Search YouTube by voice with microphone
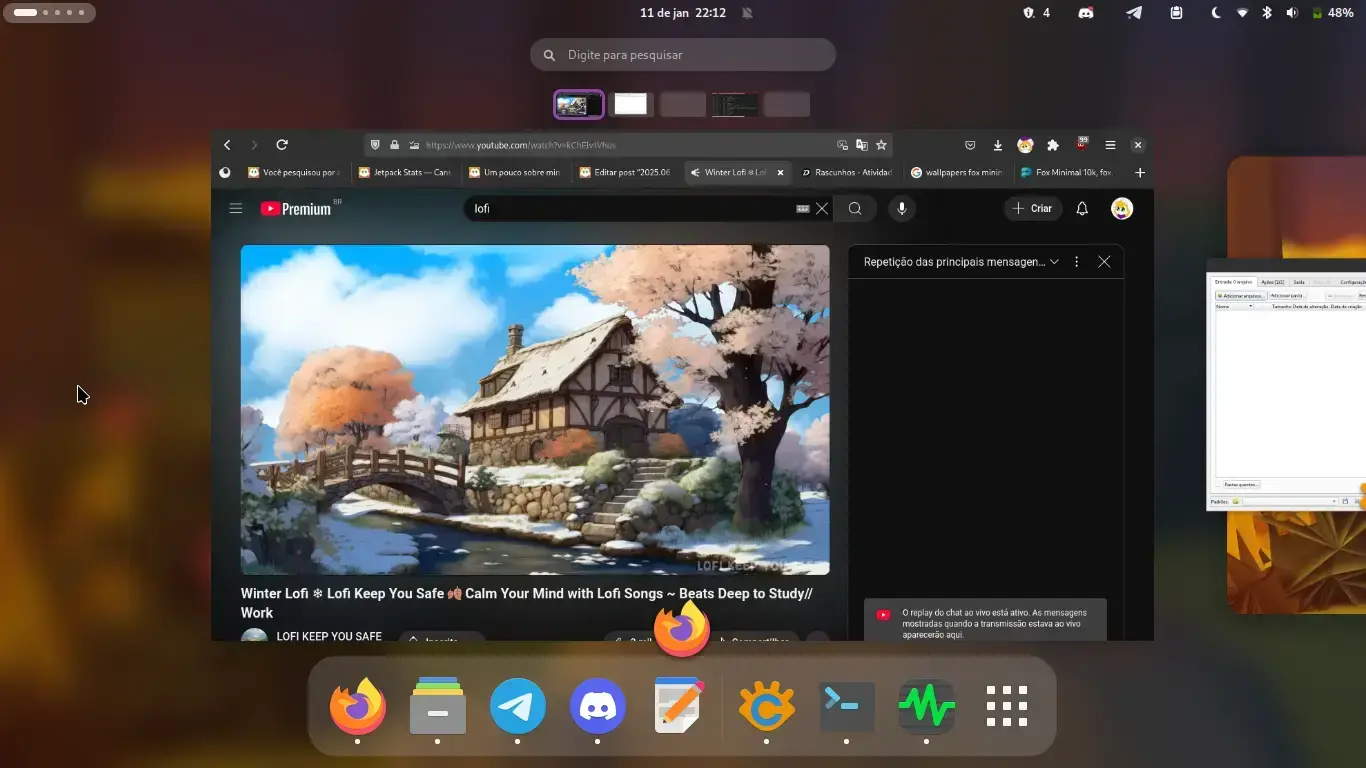The image size is (1366, 768). (x=902, y=208)
